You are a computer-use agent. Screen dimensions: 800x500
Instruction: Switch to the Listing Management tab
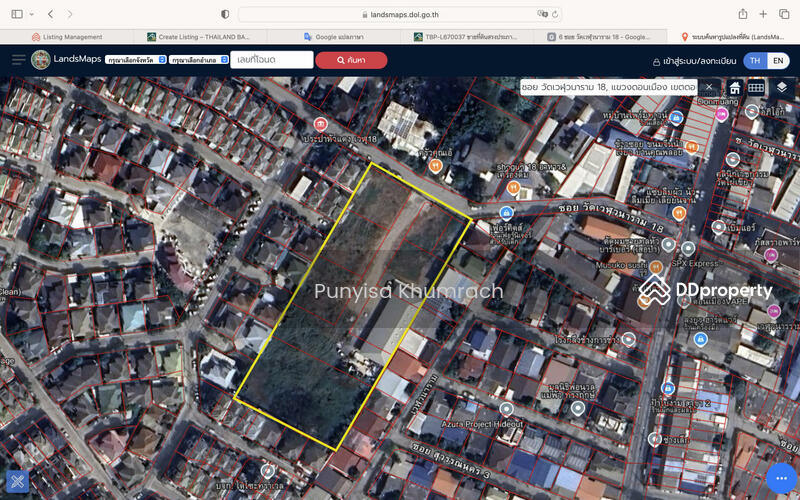point(67,37)
